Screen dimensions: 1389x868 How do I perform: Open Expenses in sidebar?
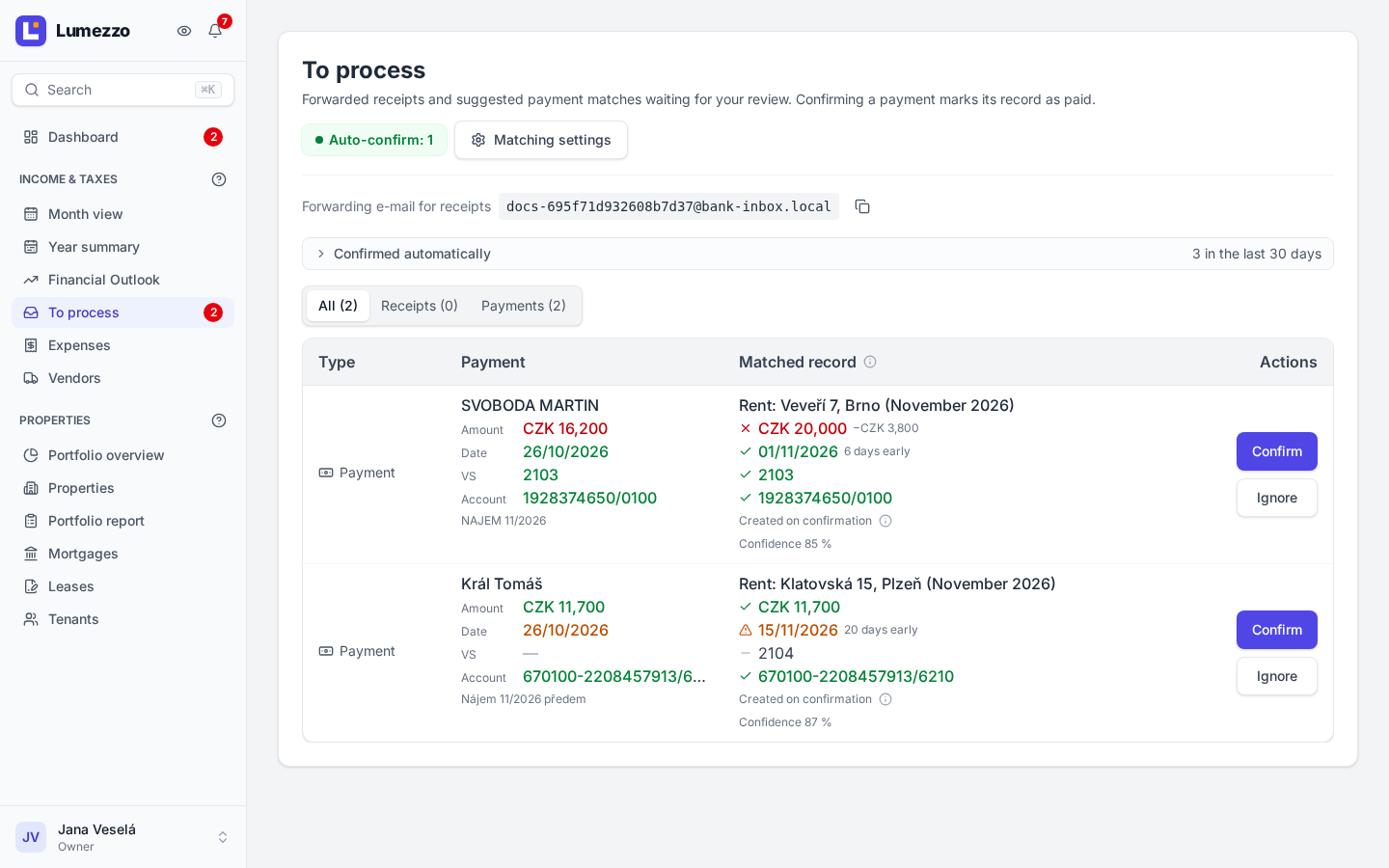point(123,345)
